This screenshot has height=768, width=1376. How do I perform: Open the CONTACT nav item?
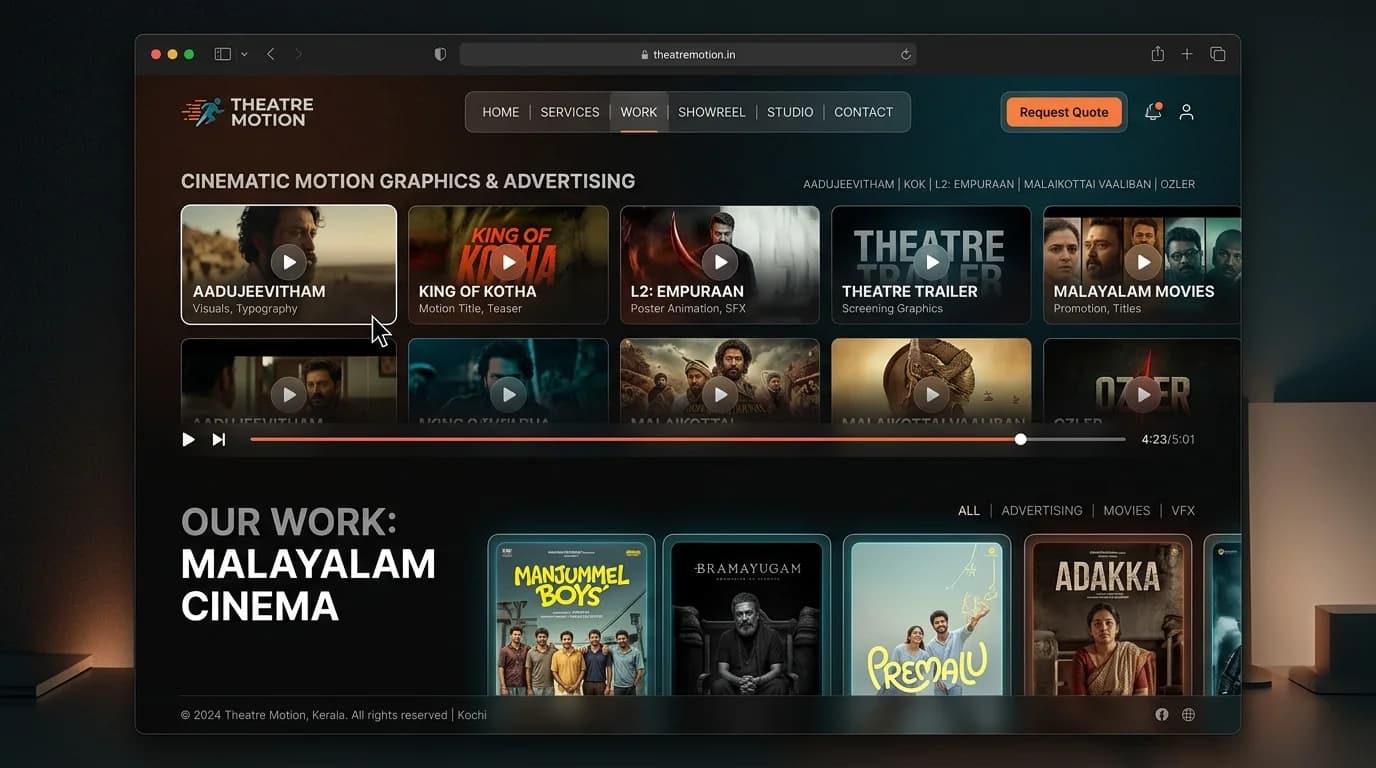coord(863,112)
